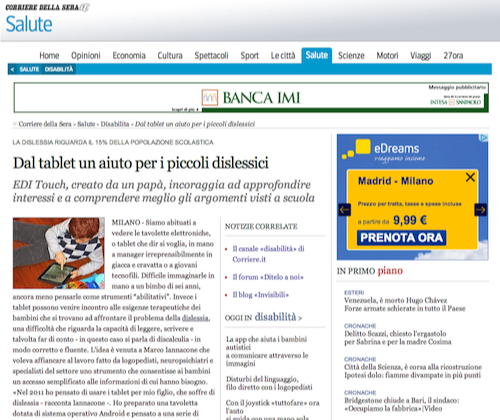Click the dislessia link in the article text
This screenshot has width=500, height=420.
[196, 318]
